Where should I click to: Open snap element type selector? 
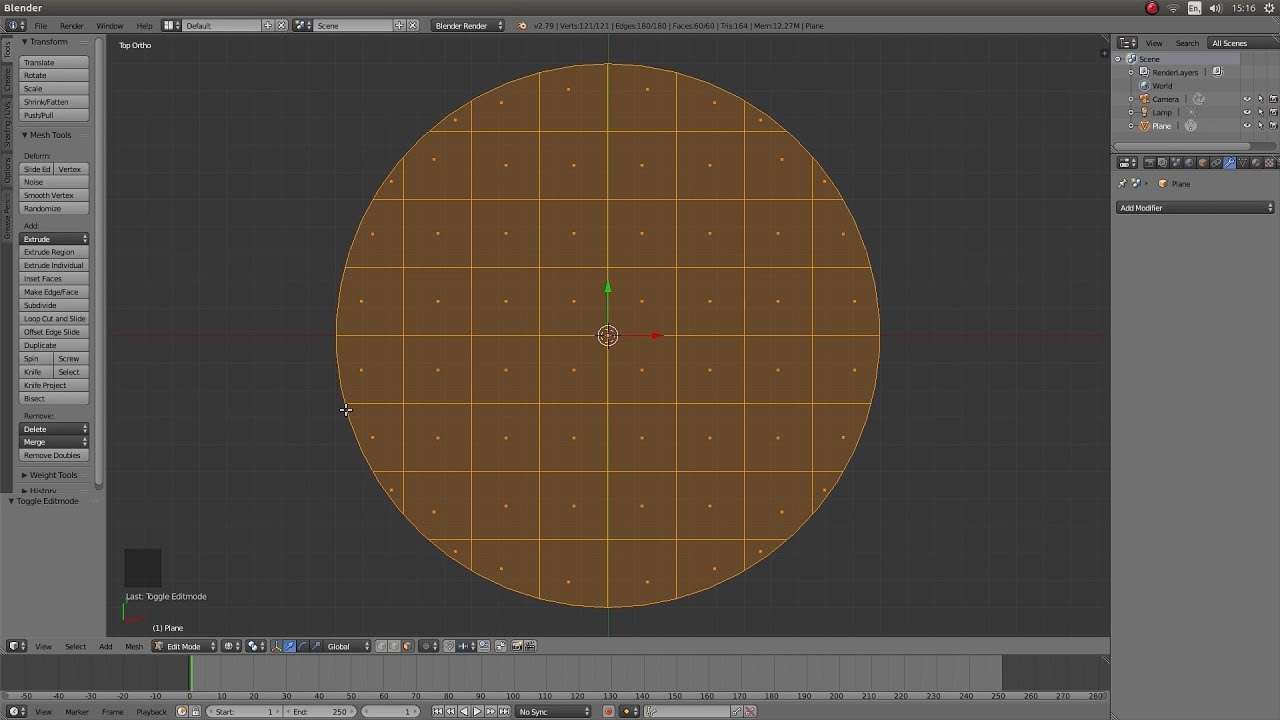[x=466, y=646]
